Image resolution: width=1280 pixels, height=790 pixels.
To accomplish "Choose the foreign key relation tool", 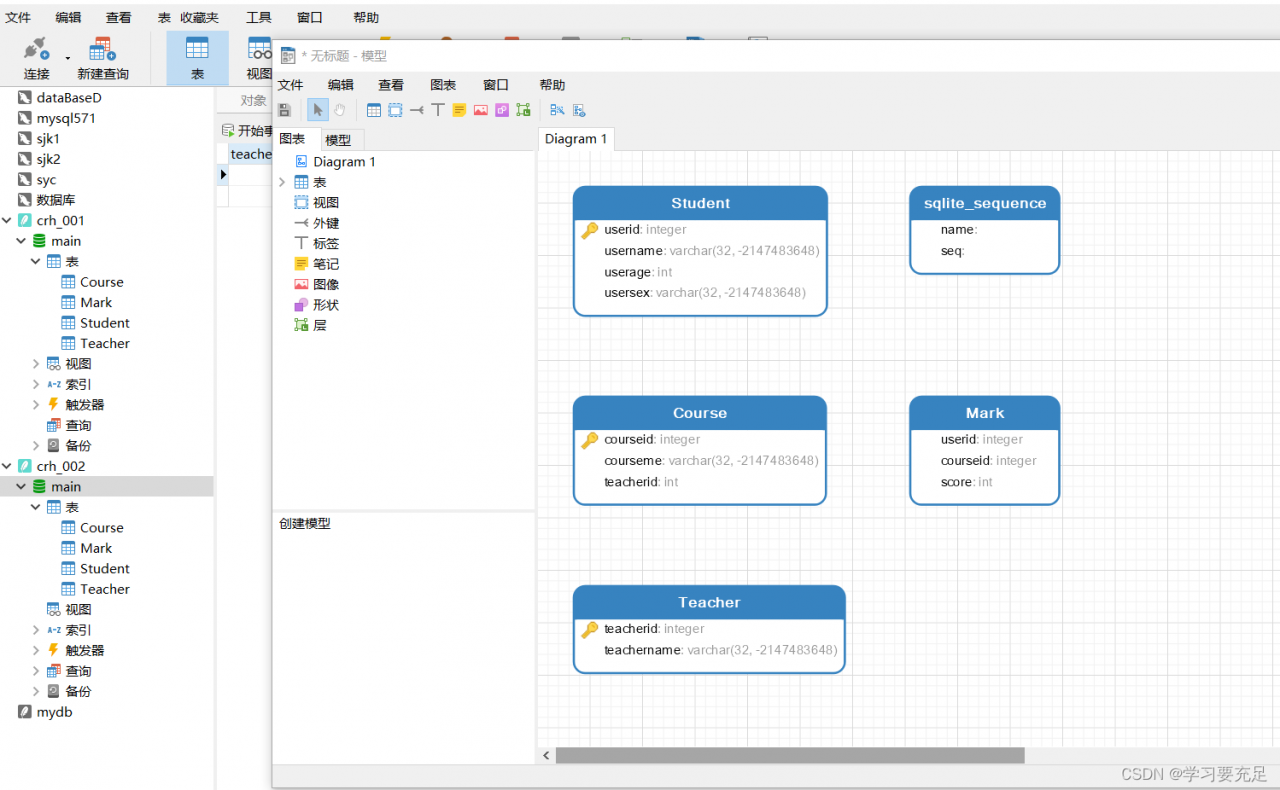I will tap(417, 110).
